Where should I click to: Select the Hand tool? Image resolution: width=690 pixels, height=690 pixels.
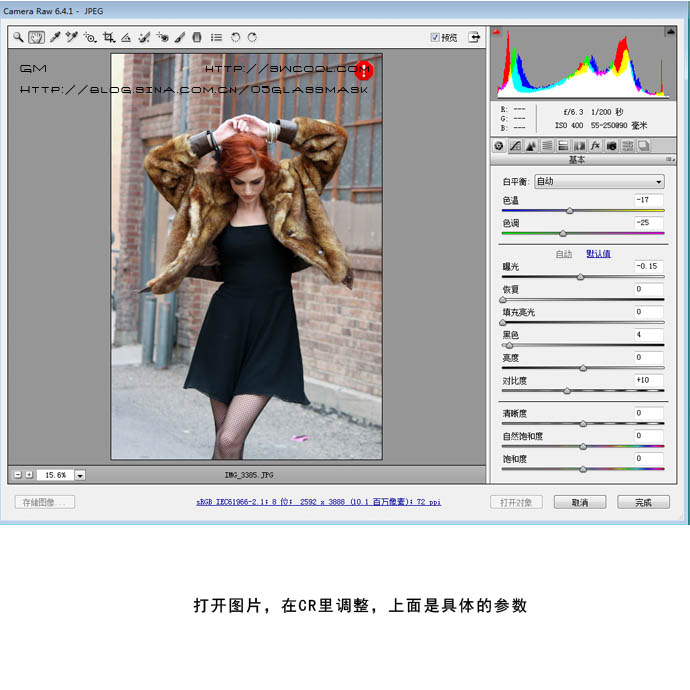click(x=36, y=37)
